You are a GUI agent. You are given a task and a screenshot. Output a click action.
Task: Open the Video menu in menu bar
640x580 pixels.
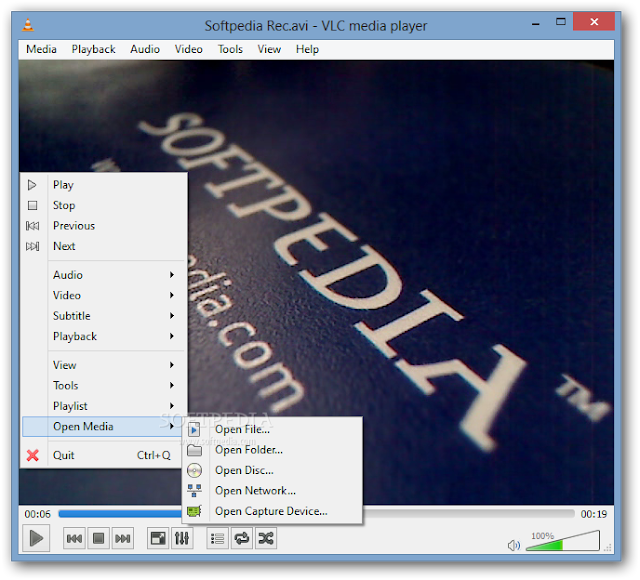[x=189, y=49]
